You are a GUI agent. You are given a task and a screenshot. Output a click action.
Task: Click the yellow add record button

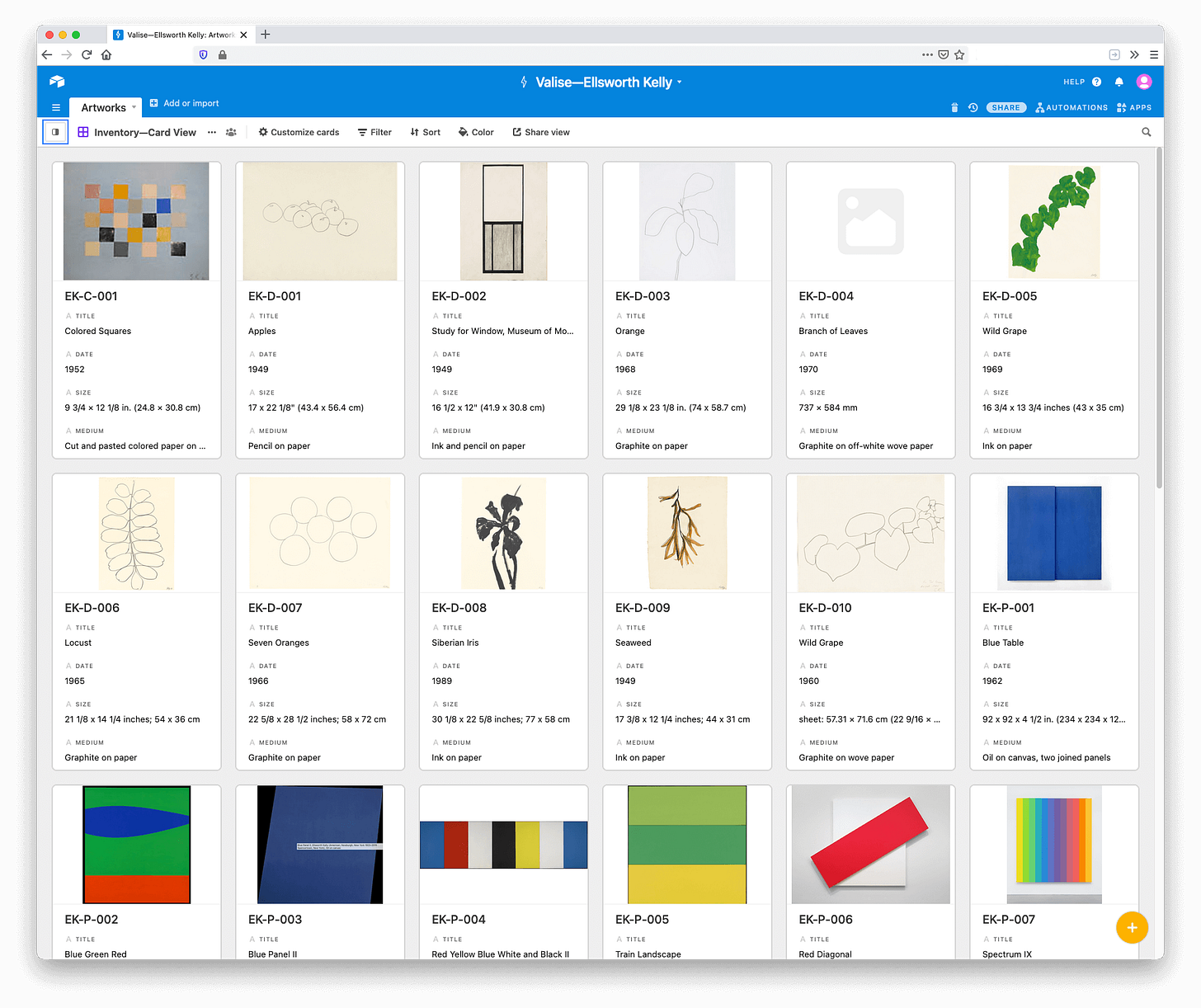(x=1133, y=928)
